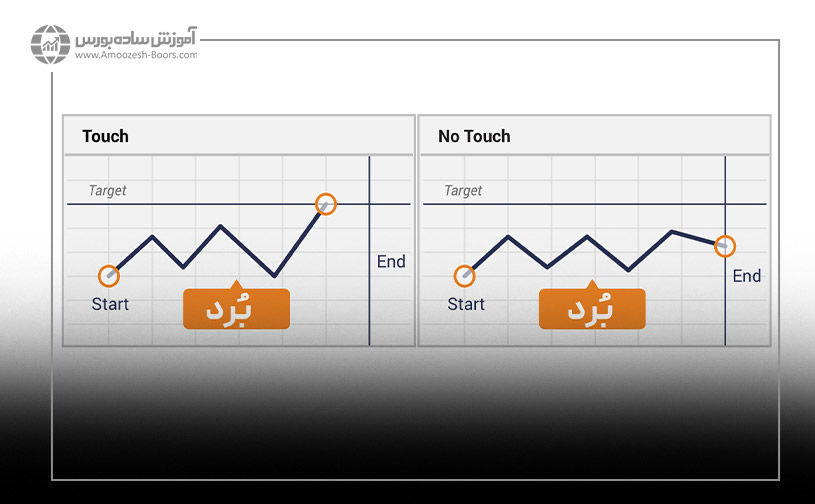Screen dimensions: 815x504
Task: Open the www.Amoozesh-Boors.com website link
Action: tap(135, 56)
